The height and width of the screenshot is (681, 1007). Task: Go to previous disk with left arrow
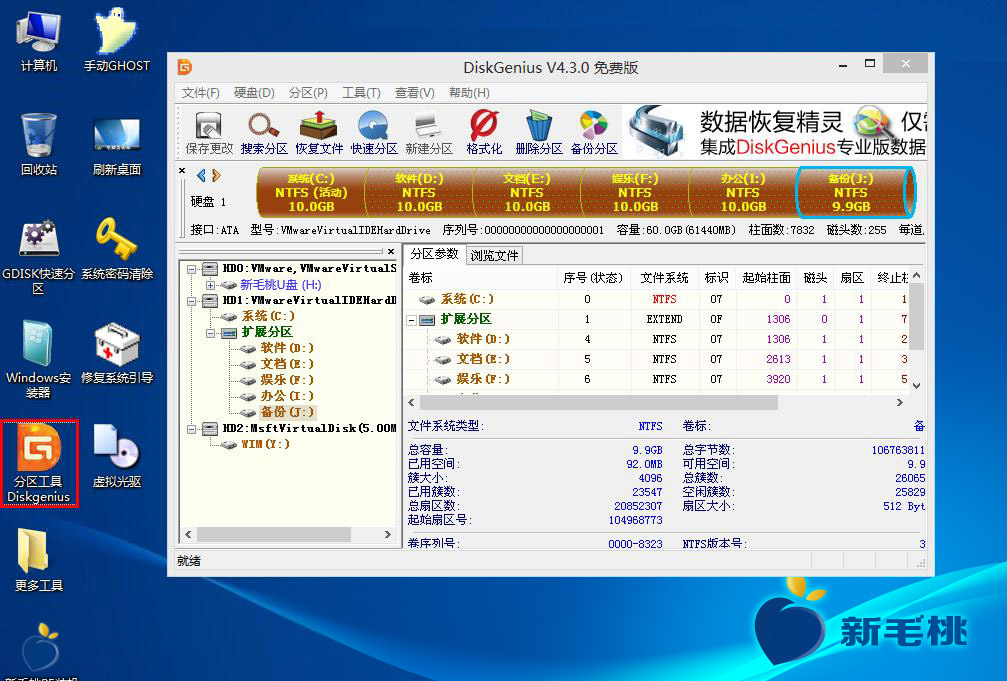point(201,175)
